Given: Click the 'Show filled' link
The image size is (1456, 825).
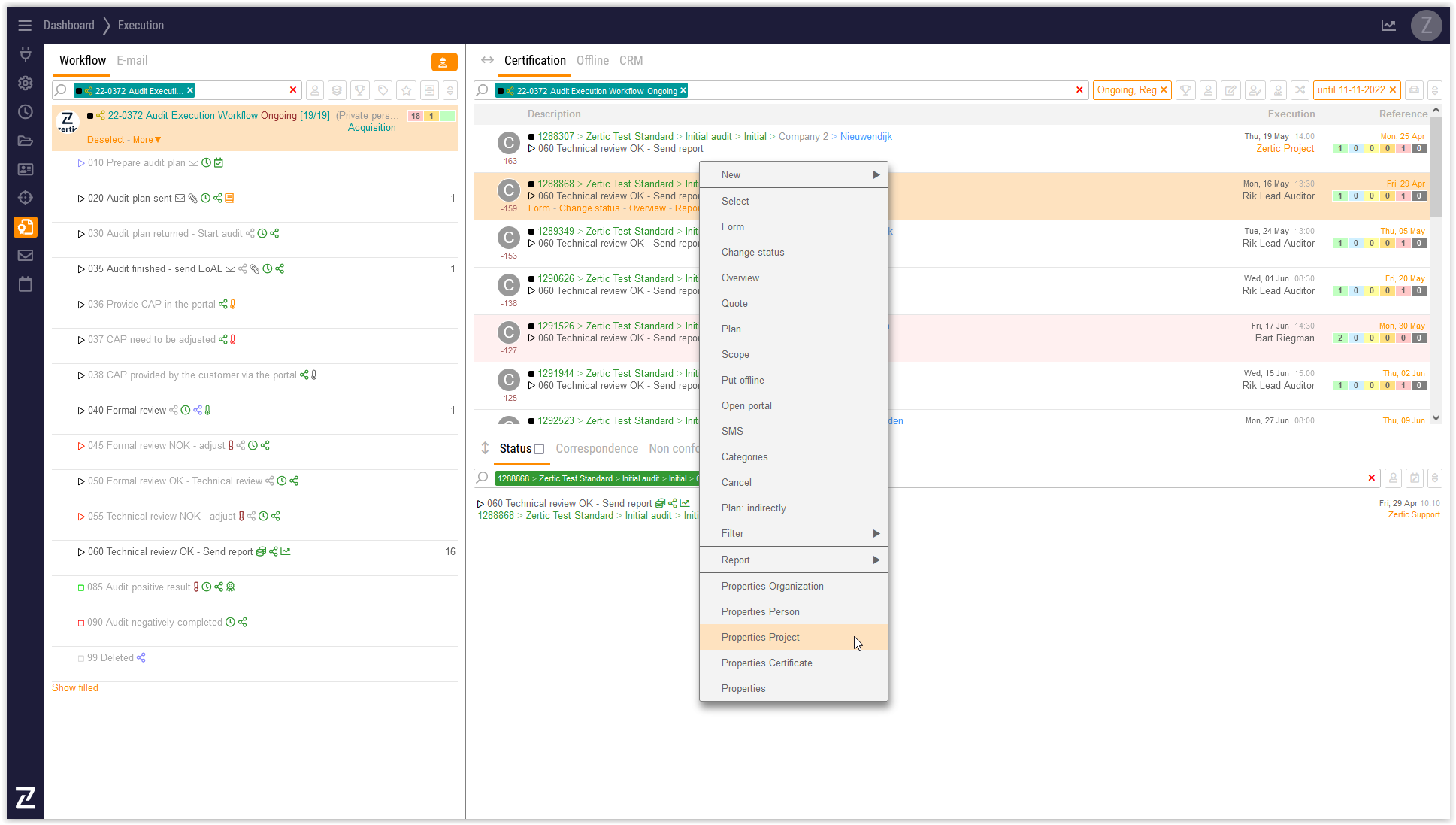Looking at the screenshot, I should pos(75,687).
